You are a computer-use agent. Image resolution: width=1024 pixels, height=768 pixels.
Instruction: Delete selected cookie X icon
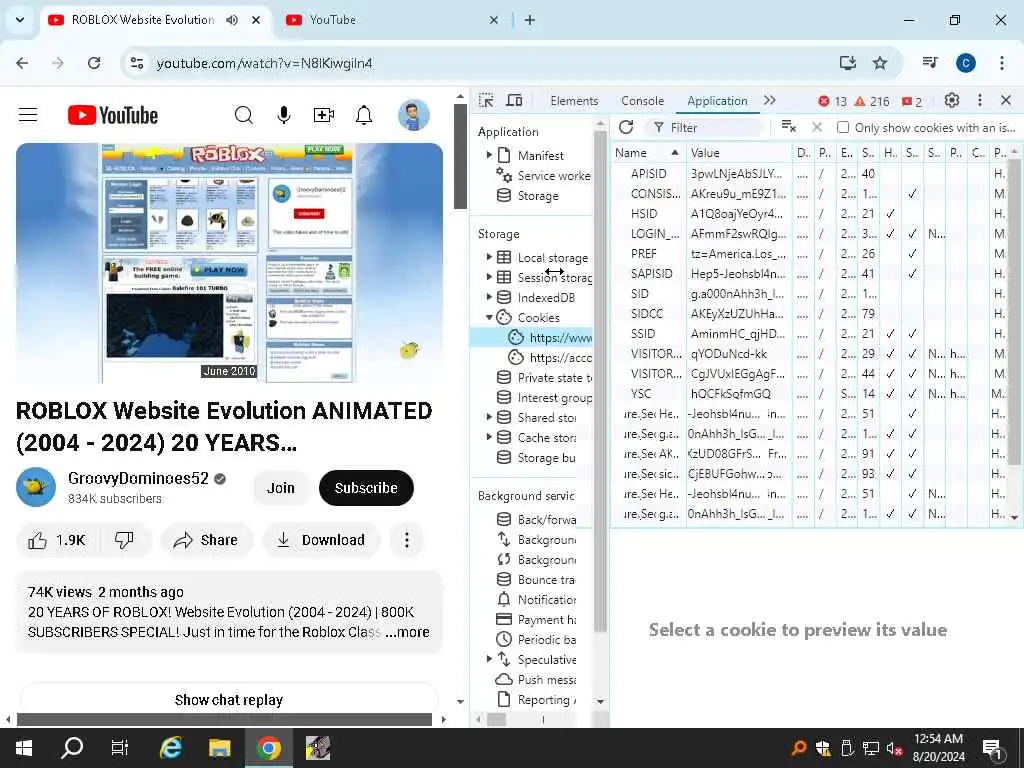click(x=817, y=127)
